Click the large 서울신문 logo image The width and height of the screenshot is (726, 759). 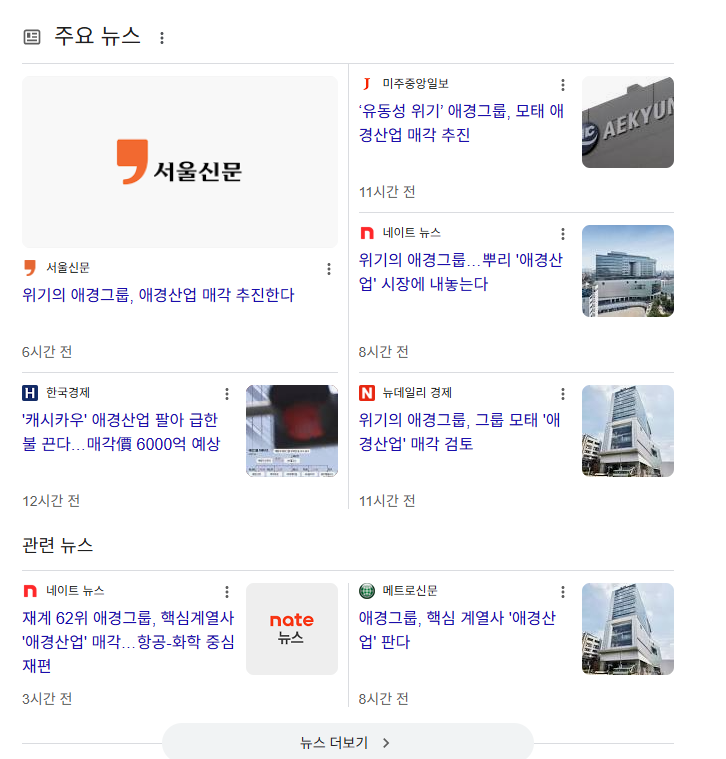180,162
